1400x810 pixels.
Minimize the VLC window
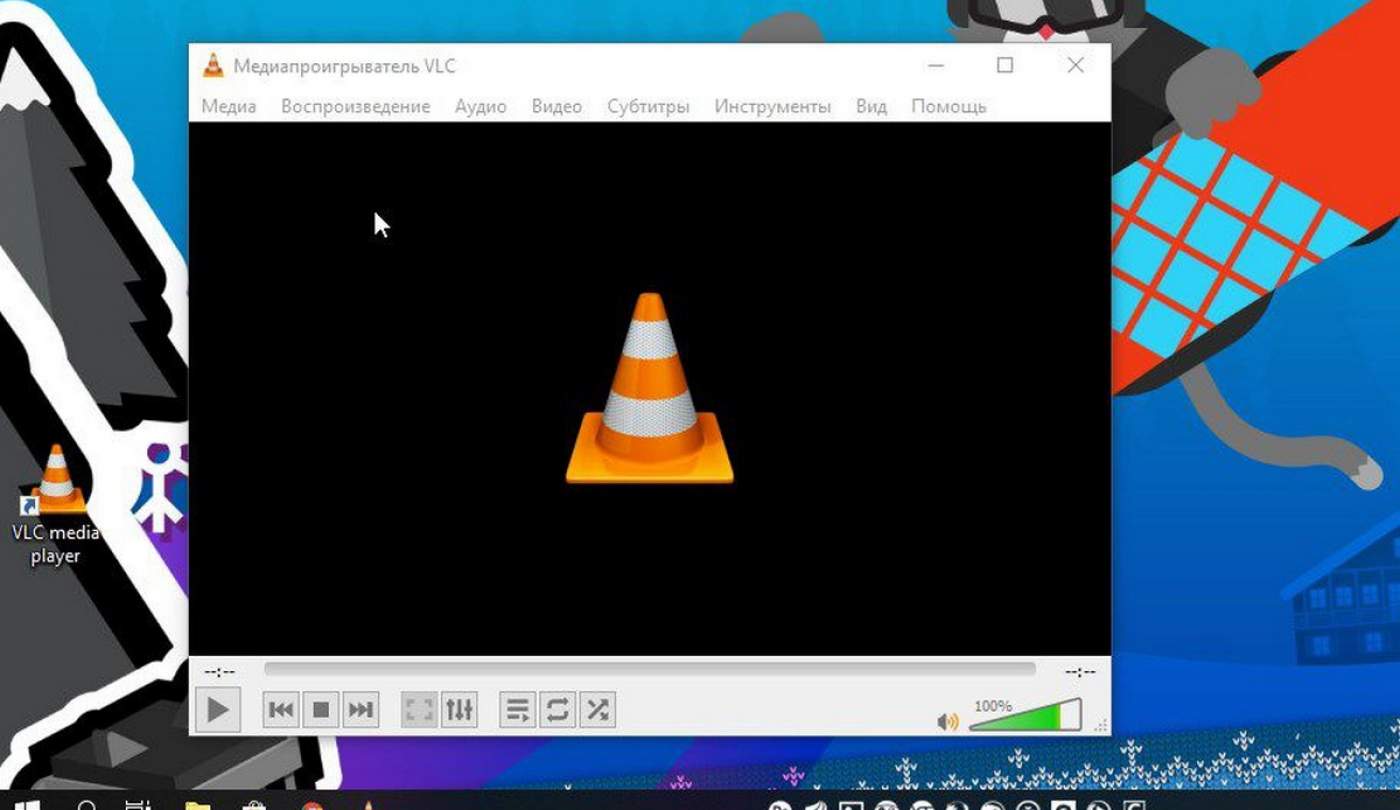[x=936, y=66]
